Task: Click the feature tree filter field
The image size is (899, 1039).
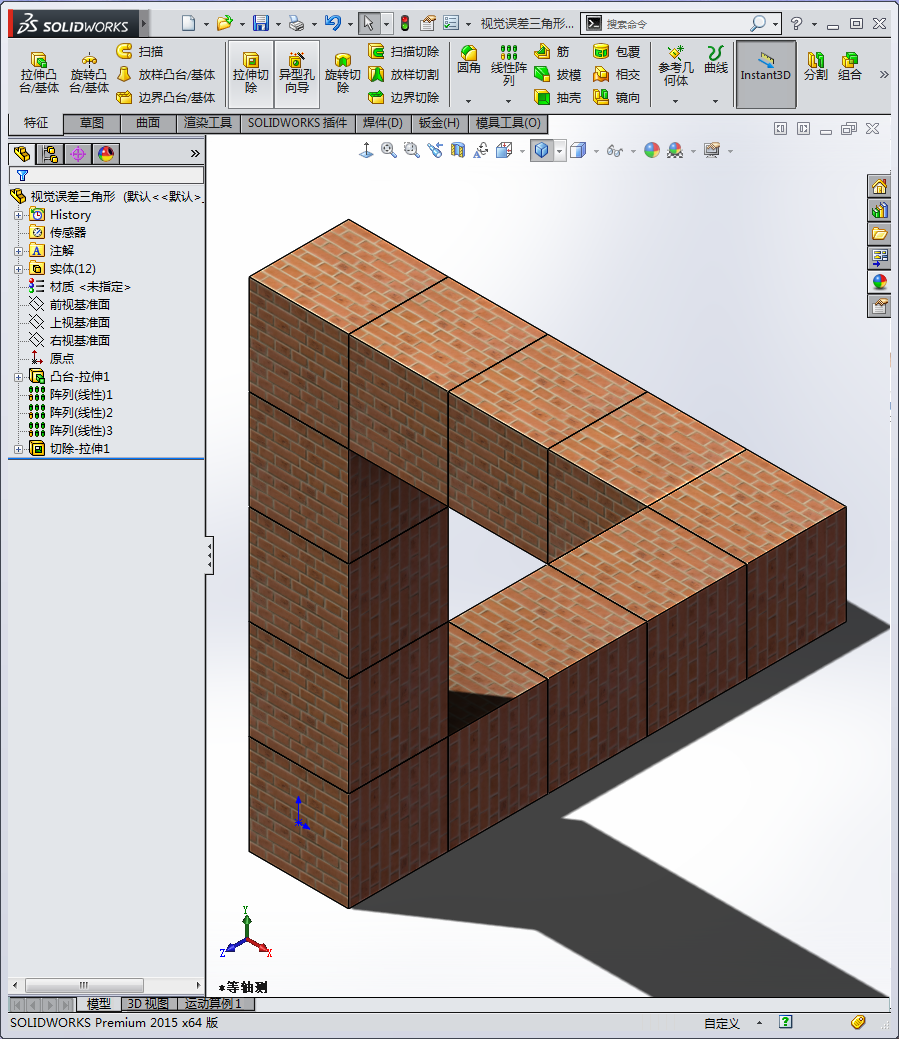Action: tap(106, 175)
